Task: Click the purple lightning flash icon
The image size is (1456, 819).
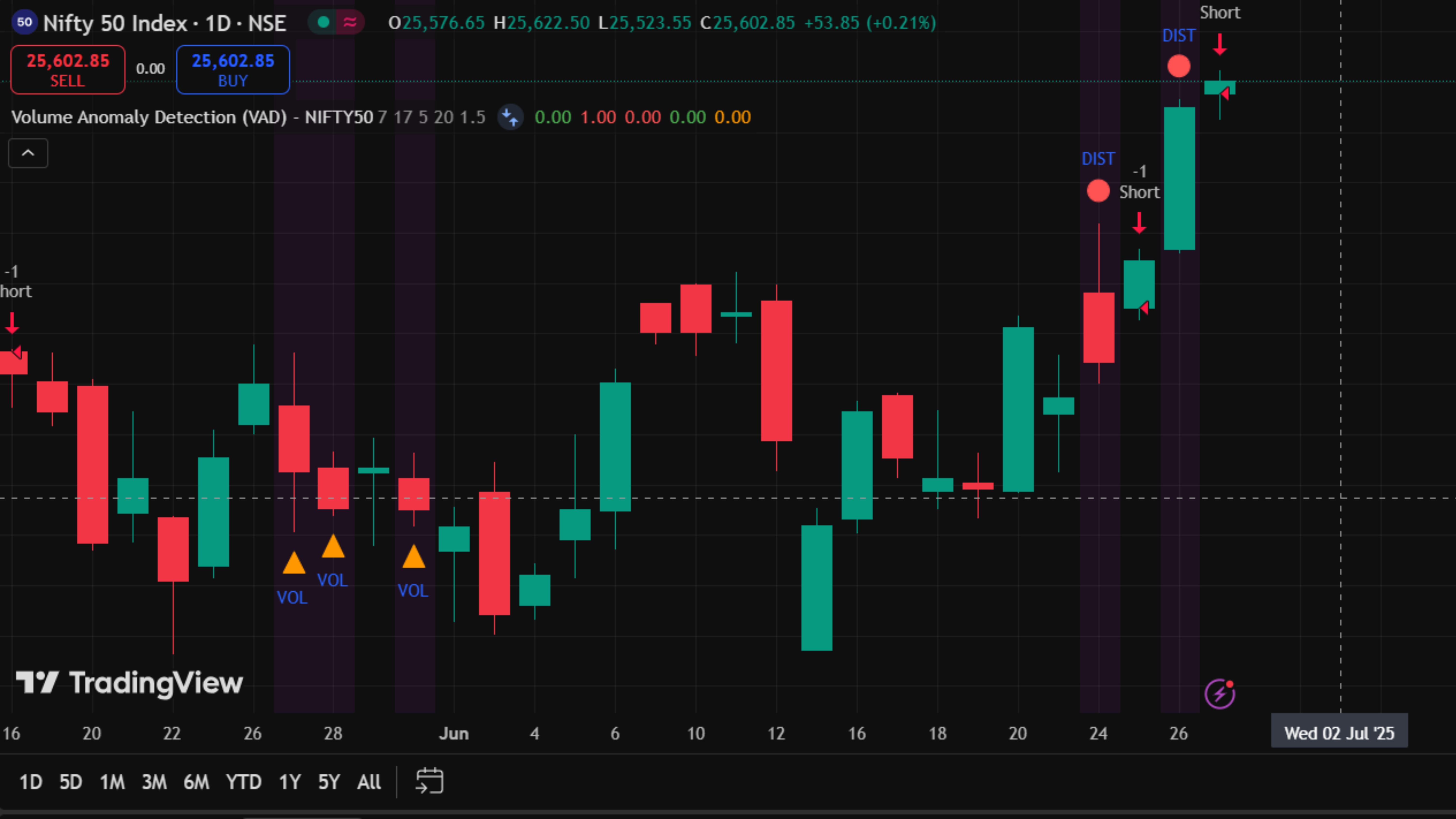Action: (1220, 694)
